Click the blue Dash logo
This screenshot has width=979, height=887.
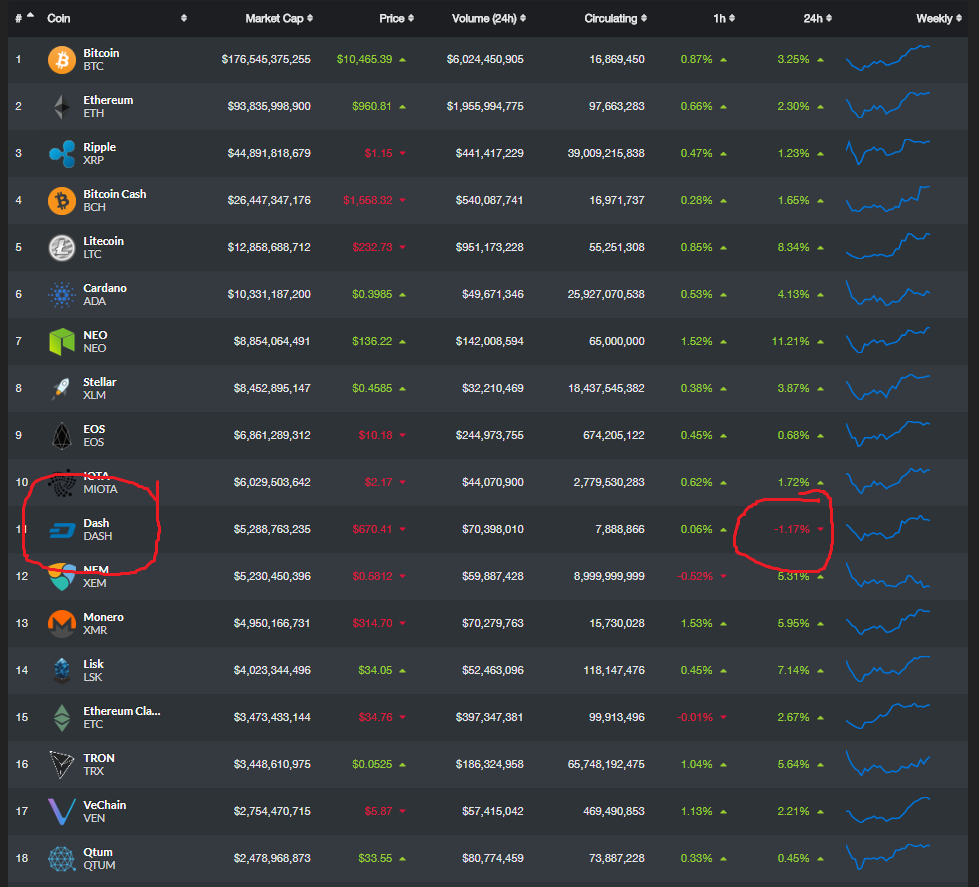pos(62,531)
